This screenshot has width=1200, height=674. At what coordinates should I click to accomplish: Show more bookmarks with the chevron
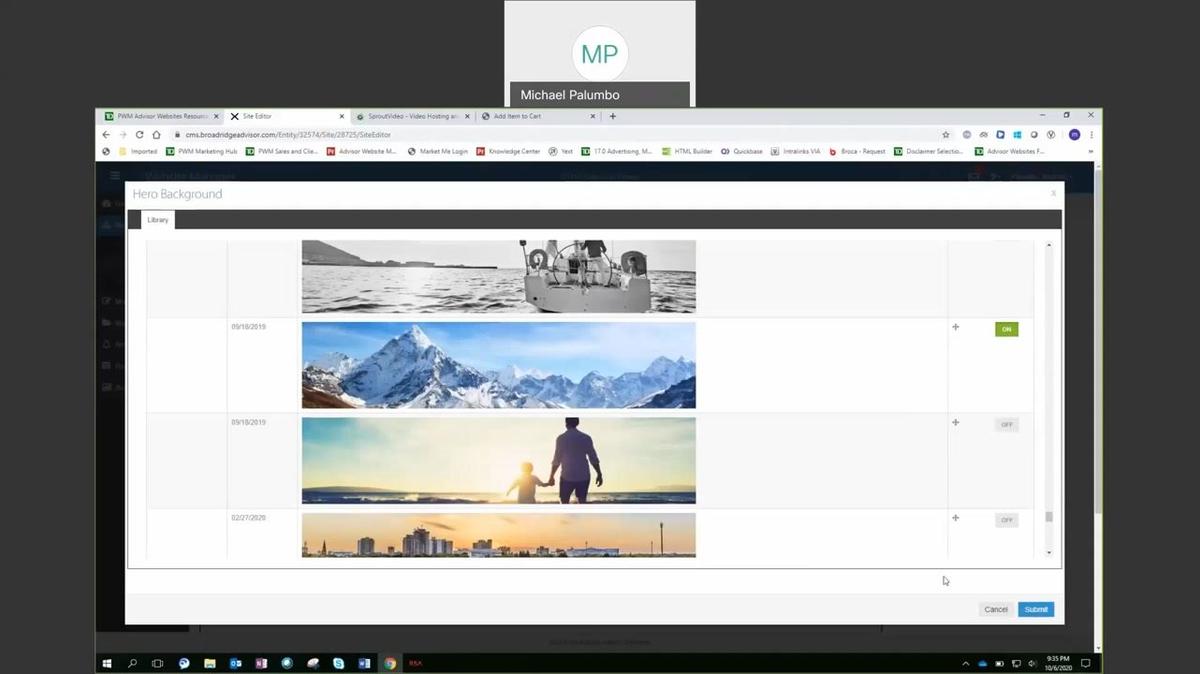point(1090,151)
